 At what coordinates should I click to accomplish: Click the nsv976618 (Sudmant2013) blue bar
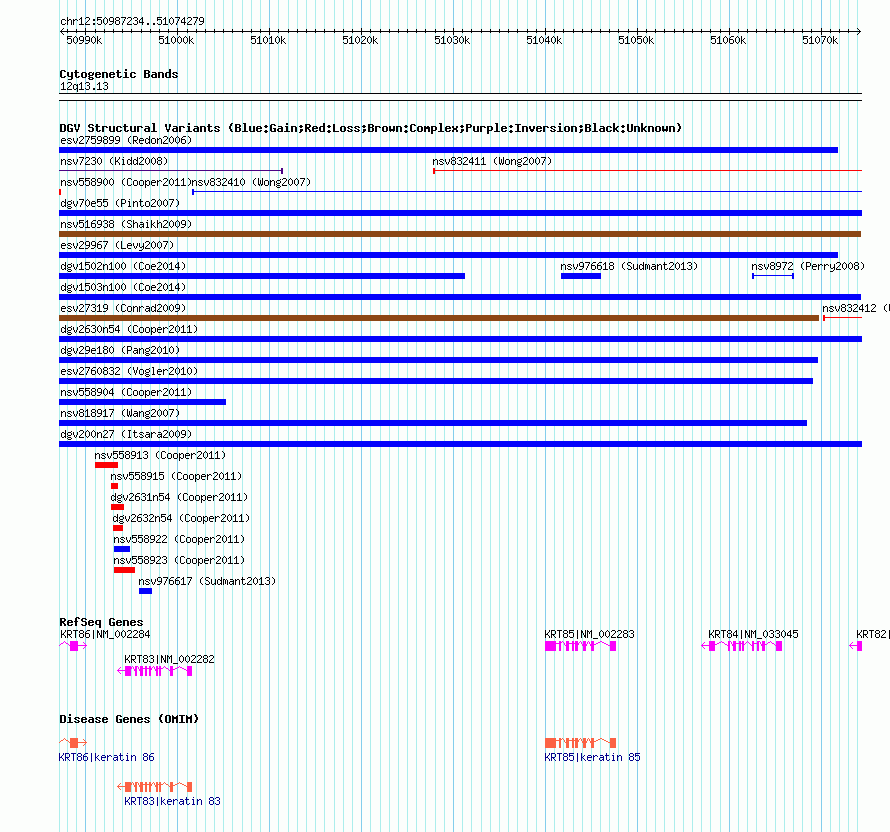[x=581, y=276]
